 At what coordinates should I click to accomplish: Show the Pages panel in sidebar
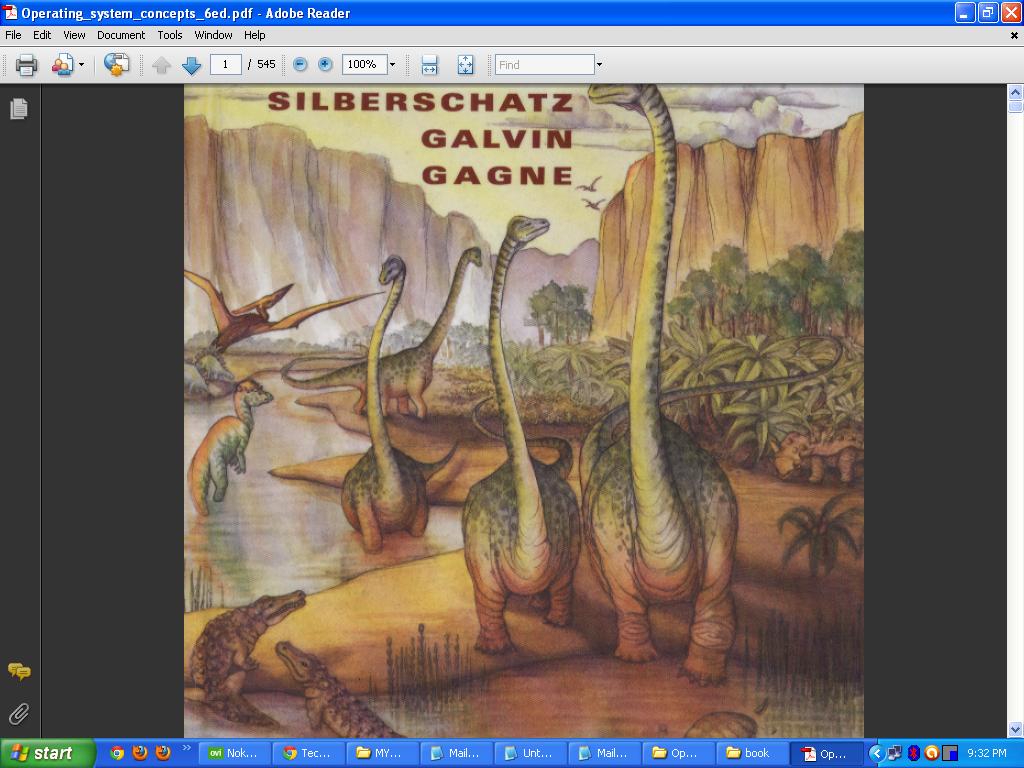click(x=19, y=108)
